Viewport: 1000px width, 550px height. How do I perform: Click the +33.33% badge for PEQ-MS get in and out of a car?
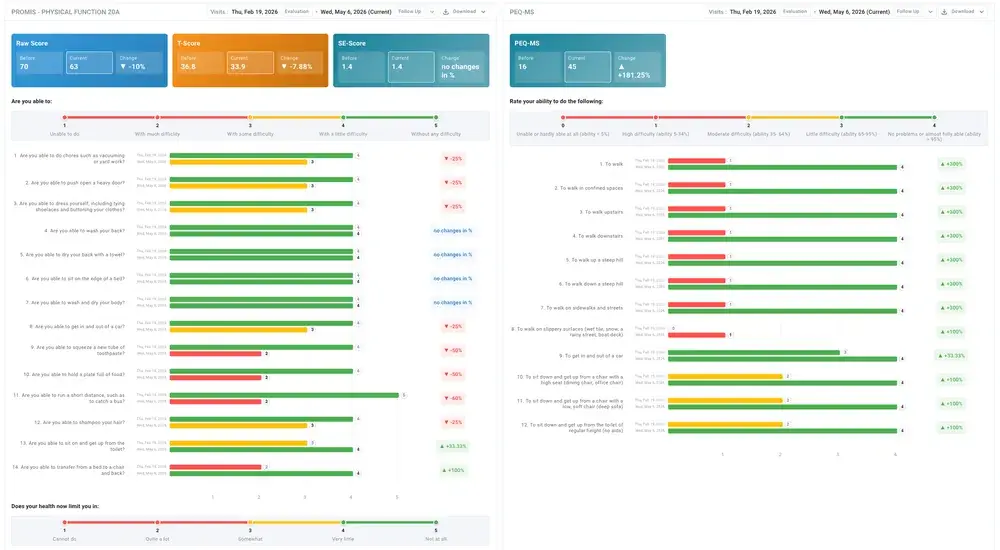(x=951, y=355)
